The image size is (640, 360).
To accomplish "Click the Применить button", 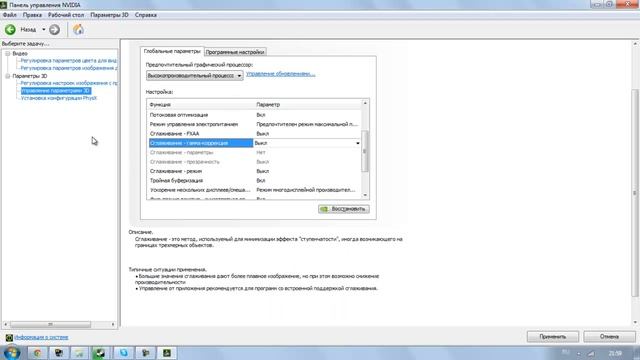I will click(553, 337).
